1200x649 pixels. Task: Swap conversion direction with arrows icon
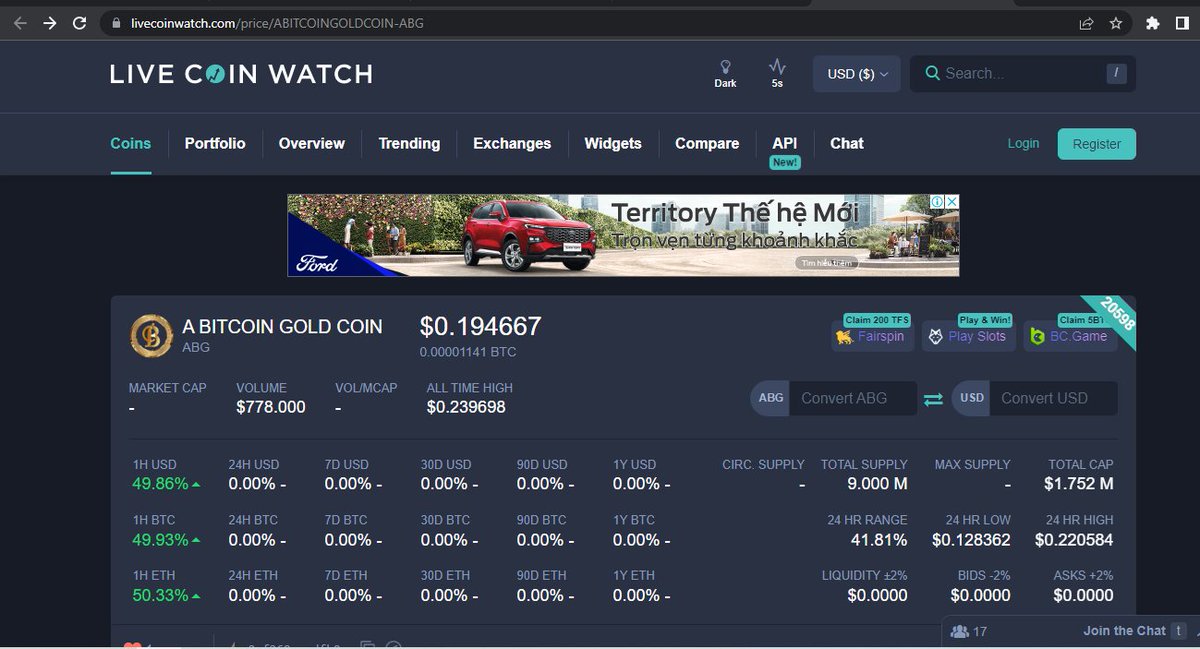[x=933, y=399]
